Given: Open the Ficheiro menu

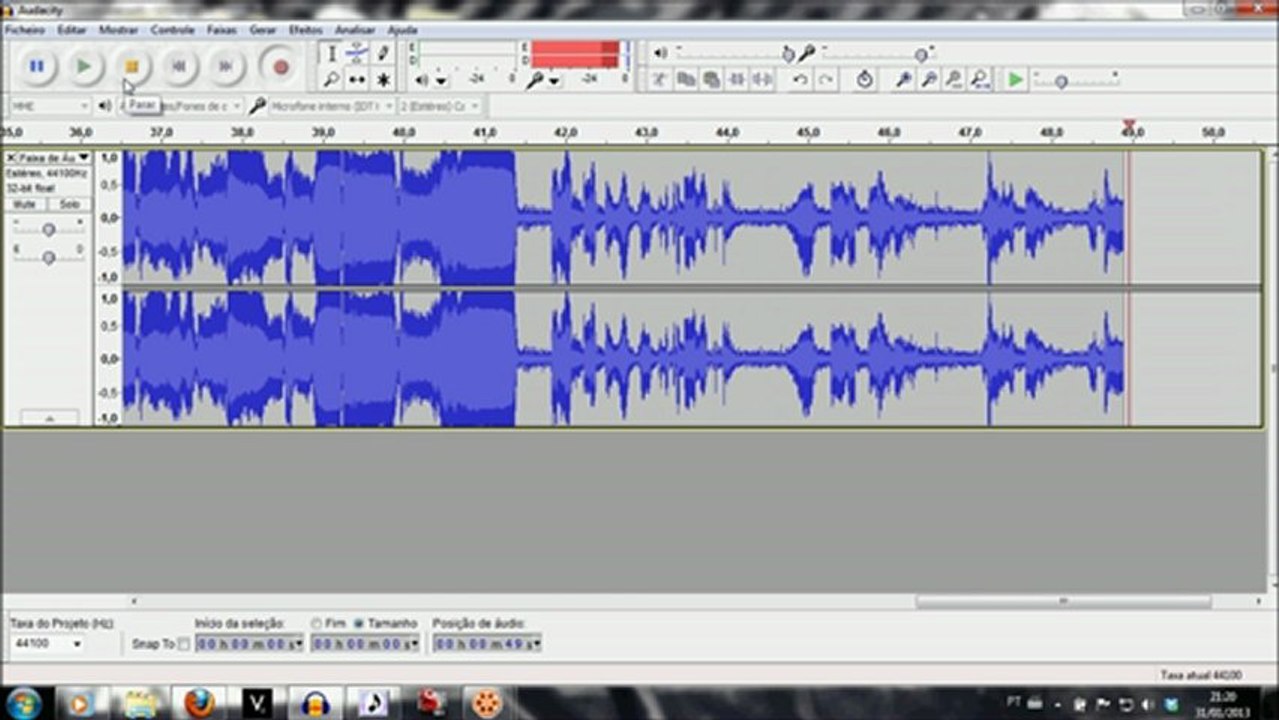Looking at the screenshot, I should pyautogui.click(x=25, y=30).
